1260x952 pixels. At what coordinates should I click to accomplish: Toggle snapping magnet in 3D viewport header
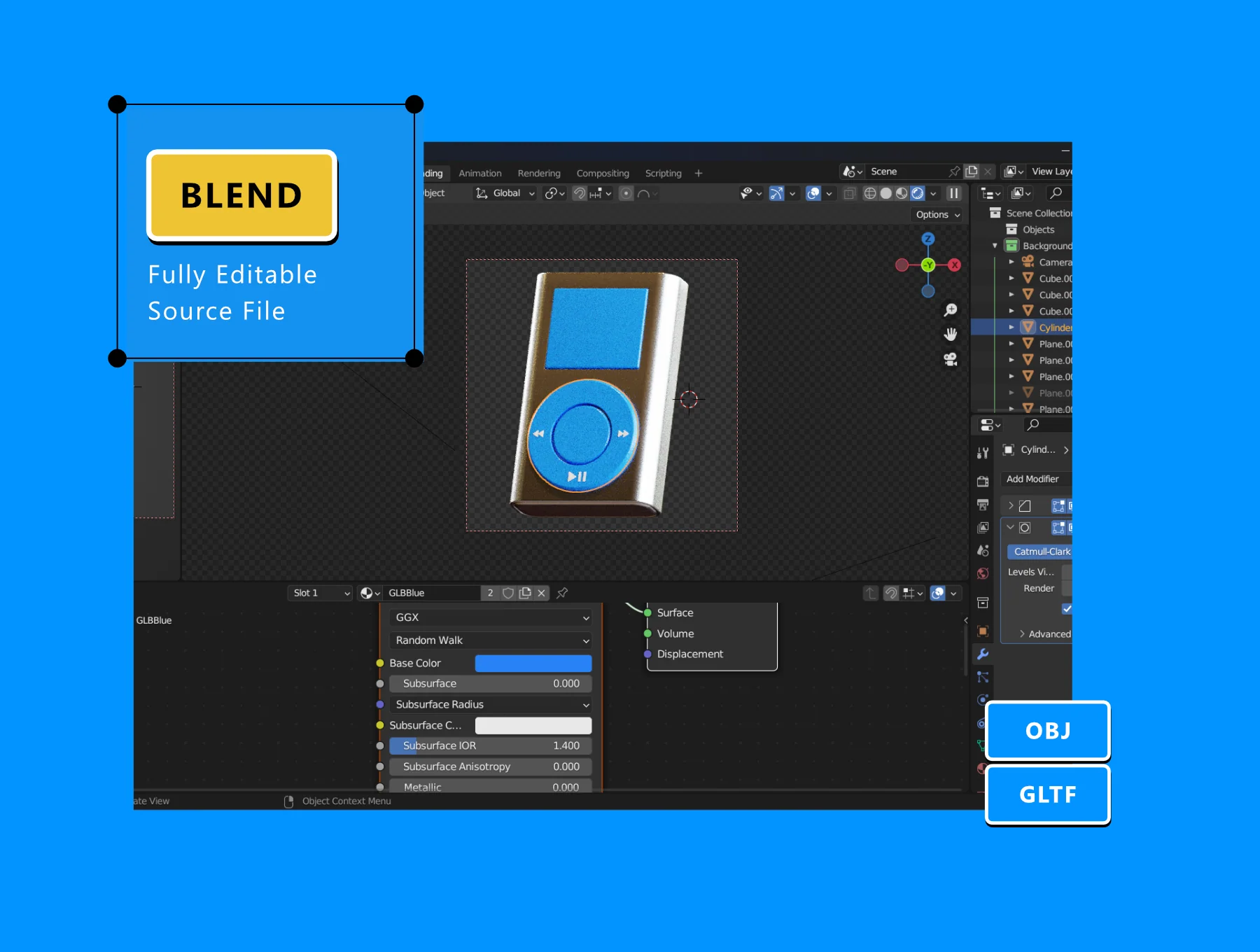(x=580, y=193)
